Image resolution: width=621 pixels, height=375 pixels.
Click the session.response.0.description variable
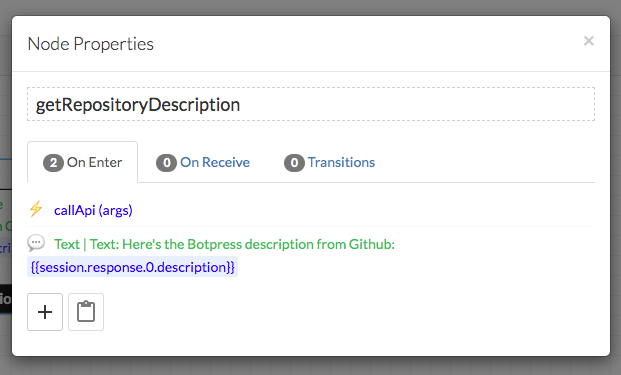pos(132,267)
